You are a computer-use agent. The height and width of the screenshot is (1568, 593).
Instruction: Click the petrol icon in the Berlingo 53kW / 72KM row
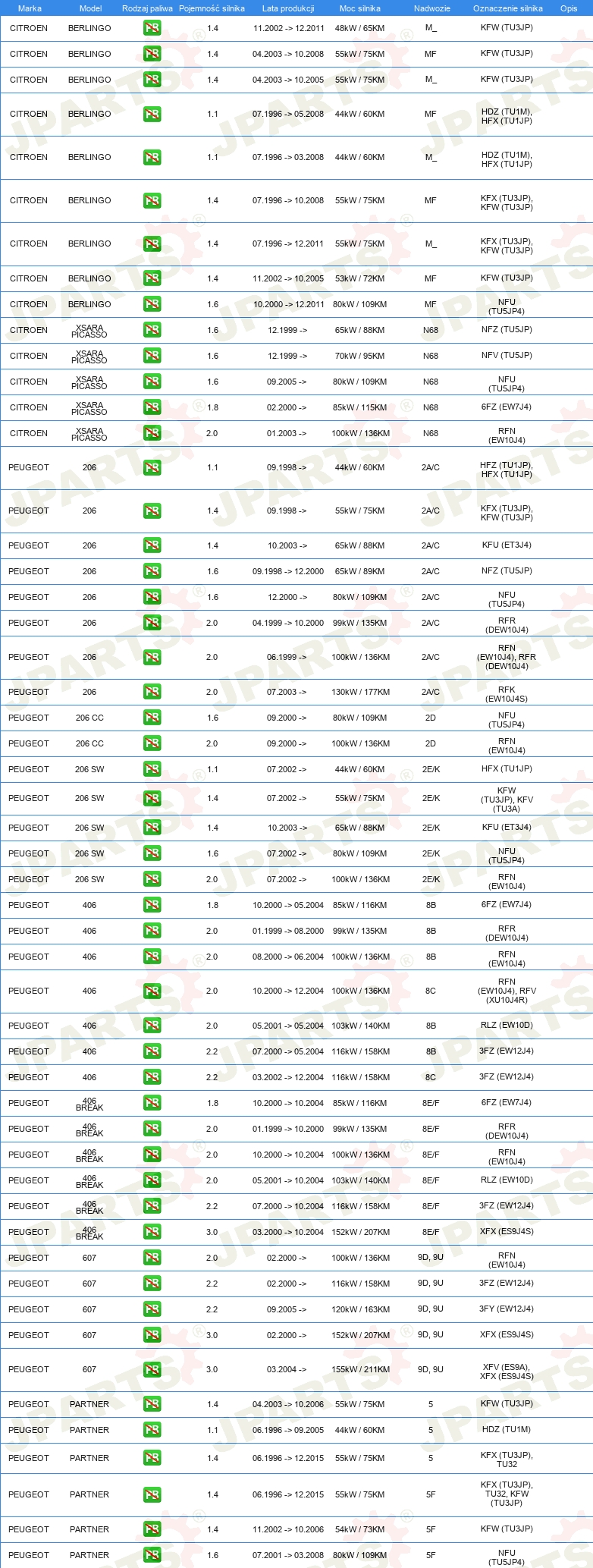[152, 278]
